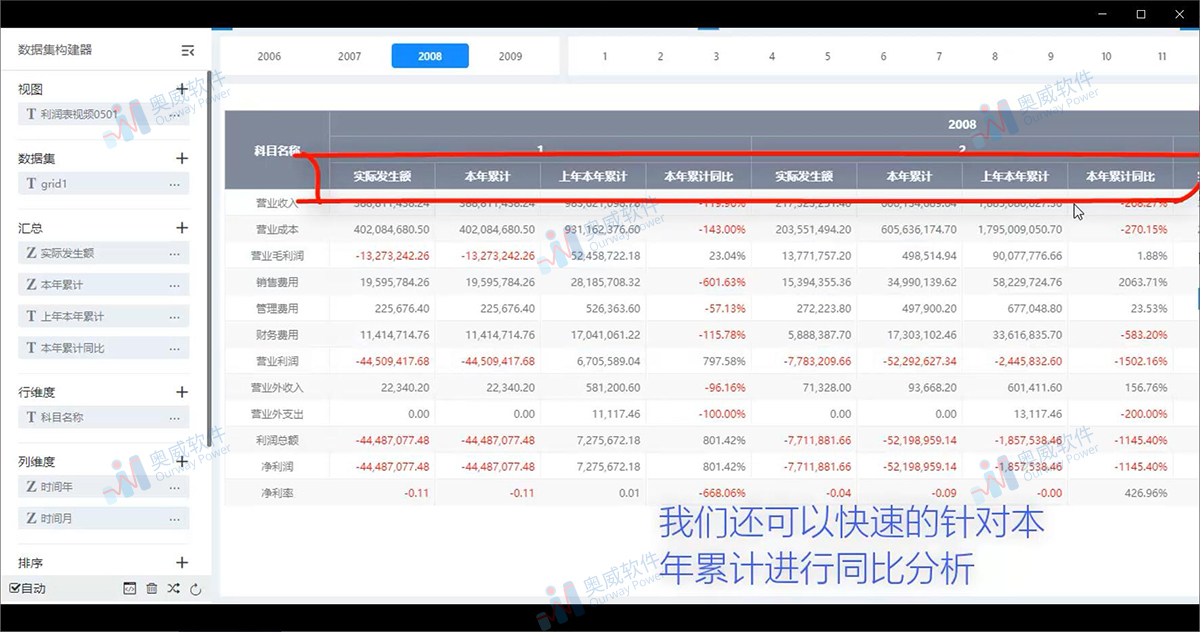Select month 5 in month selector
The height and width of the screenshot is (632, 1200).
pyautogui.click(x=828, y=57)
